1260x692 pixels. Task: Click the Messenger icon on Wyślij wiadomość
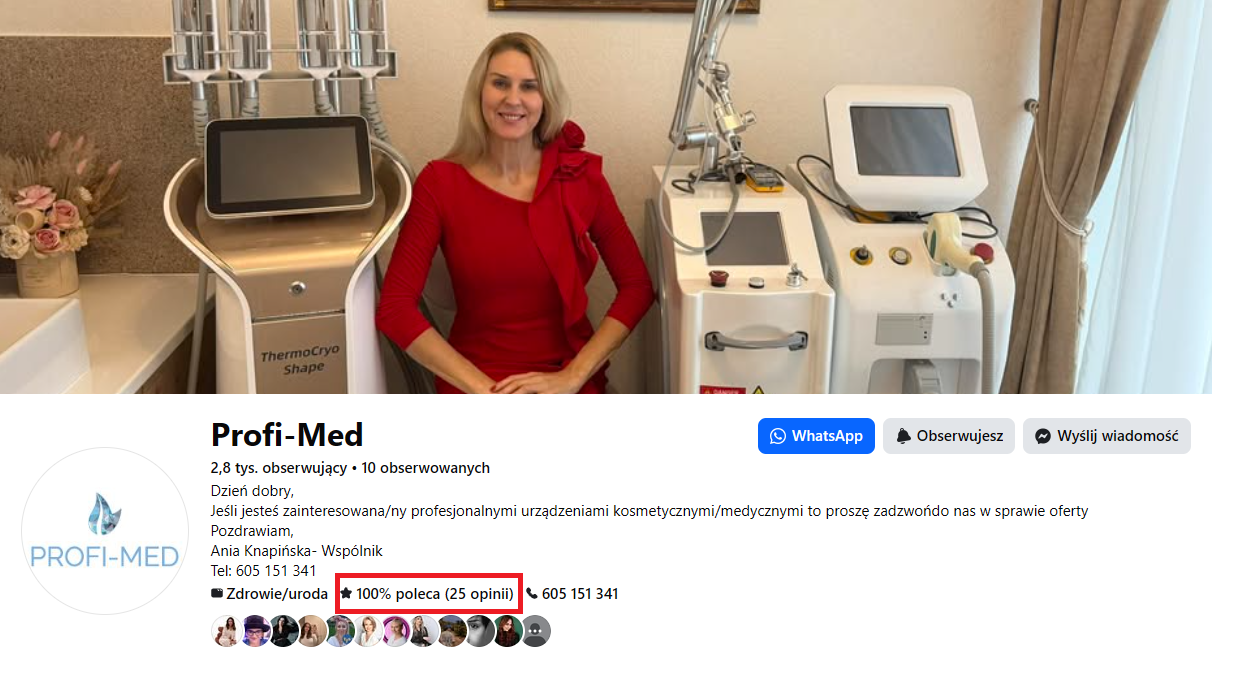click(x=1043, y=436)
